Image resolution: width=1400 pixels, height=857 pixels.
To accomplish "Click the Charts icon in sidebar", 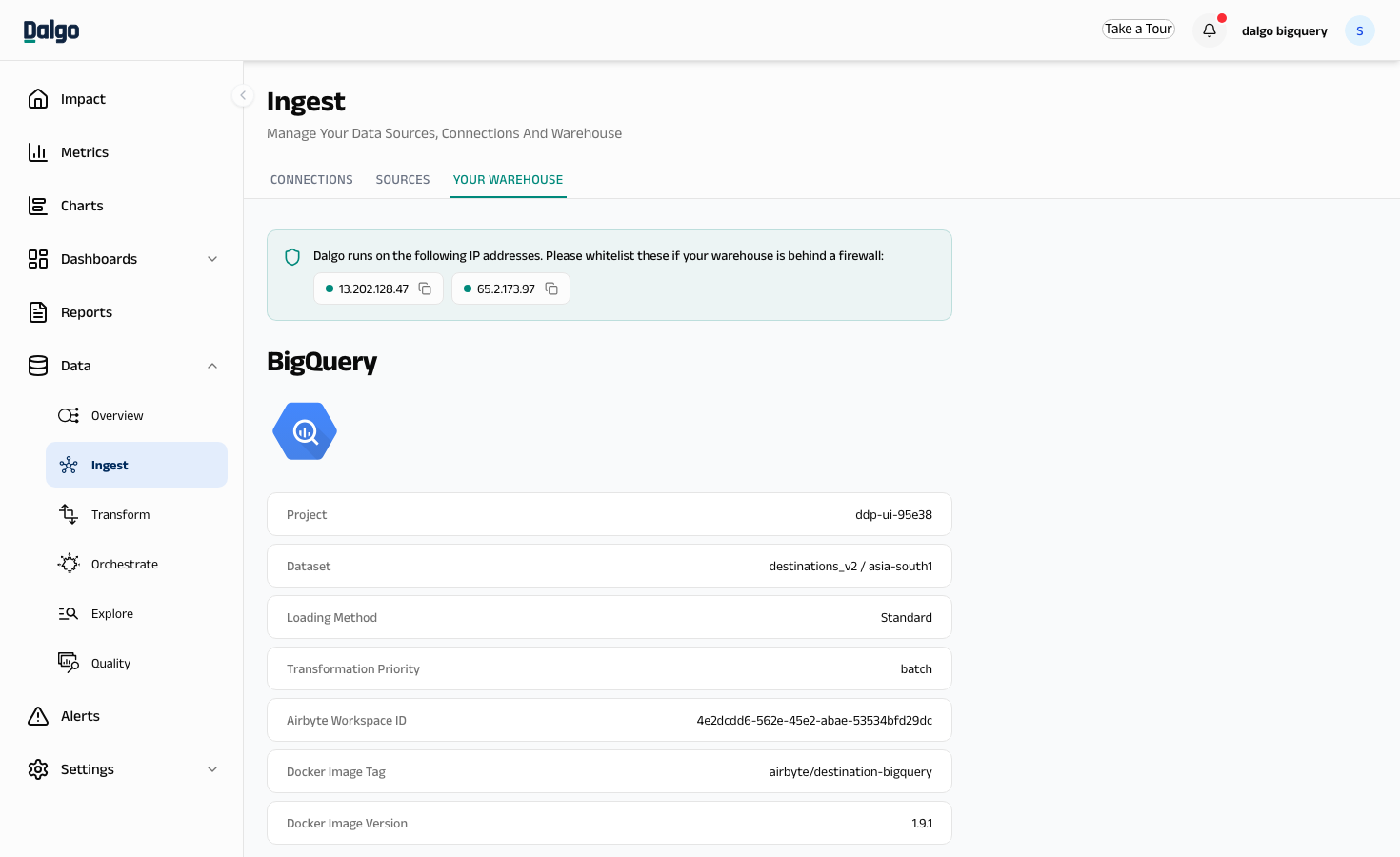I will coord(38,206).
